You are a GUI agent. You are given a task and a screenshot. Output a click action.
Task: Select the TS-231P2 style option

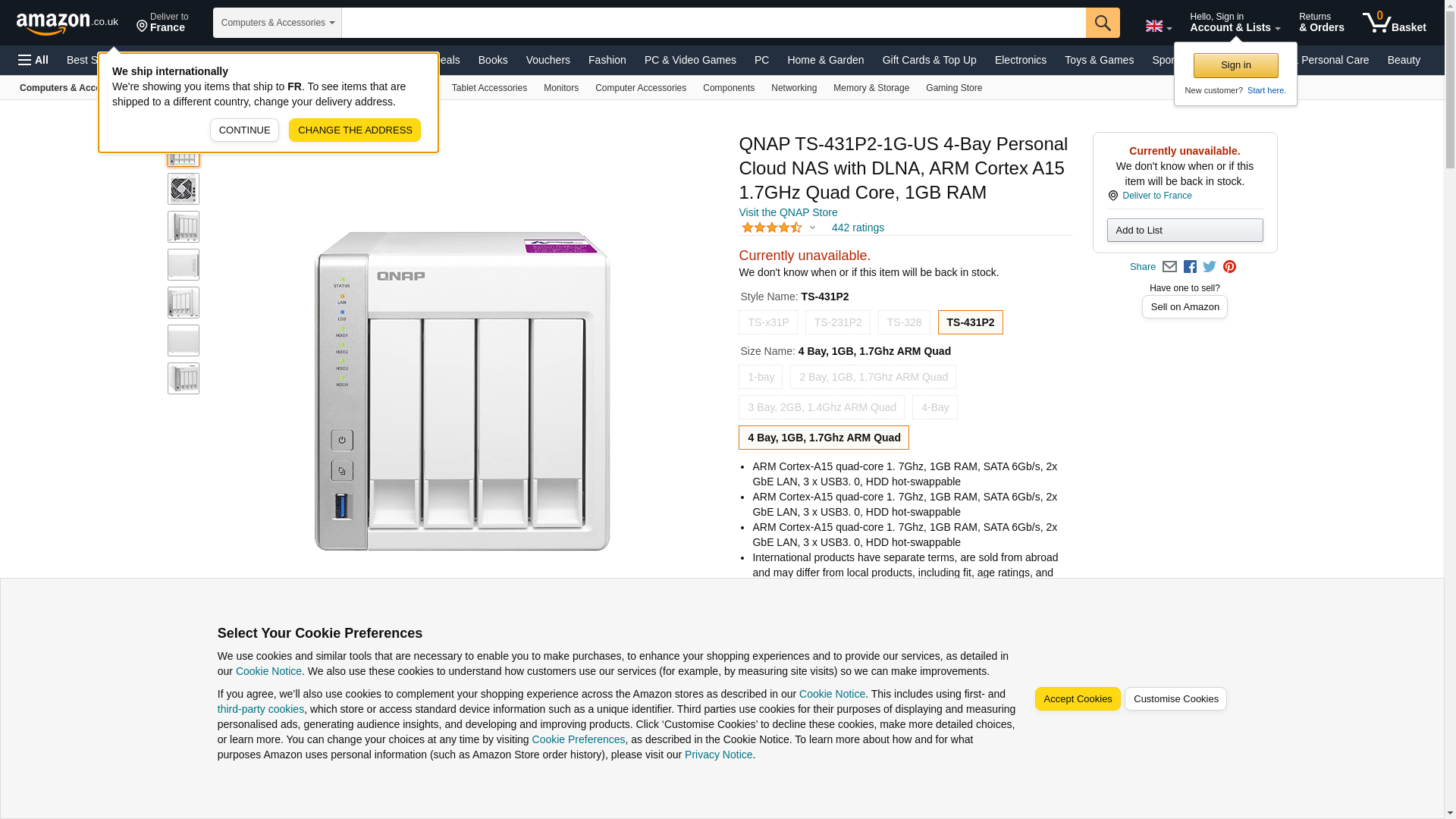pyautogui.click(x=837, y=322)
